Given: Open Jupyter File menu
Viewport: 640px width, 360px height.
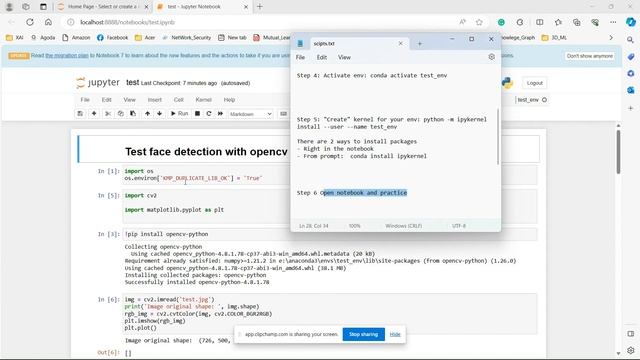Looking at the screenshot, I should [x=85, y=100].
